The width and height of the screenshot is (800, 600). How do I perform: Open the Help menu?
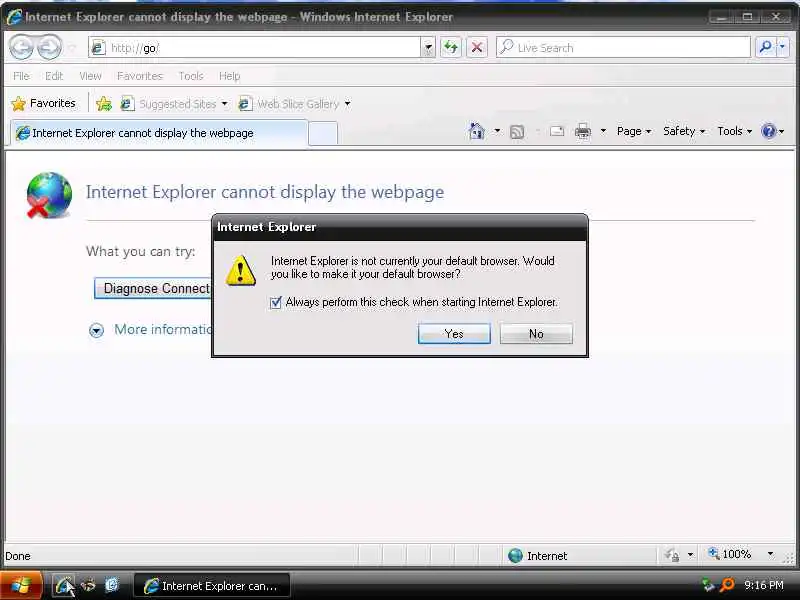(x=229, y=76)
